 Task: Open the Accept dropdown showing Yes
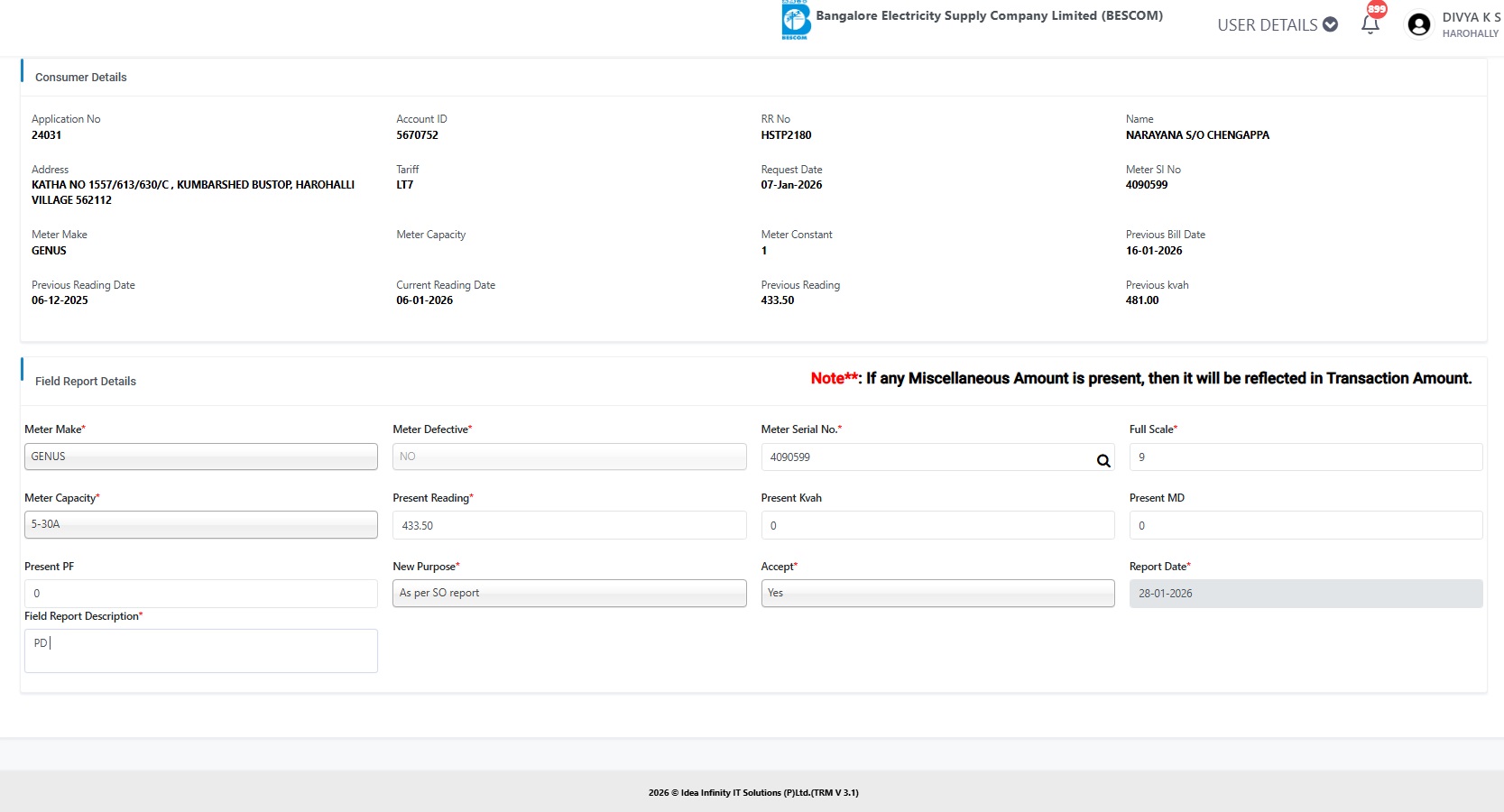point(937,593)
